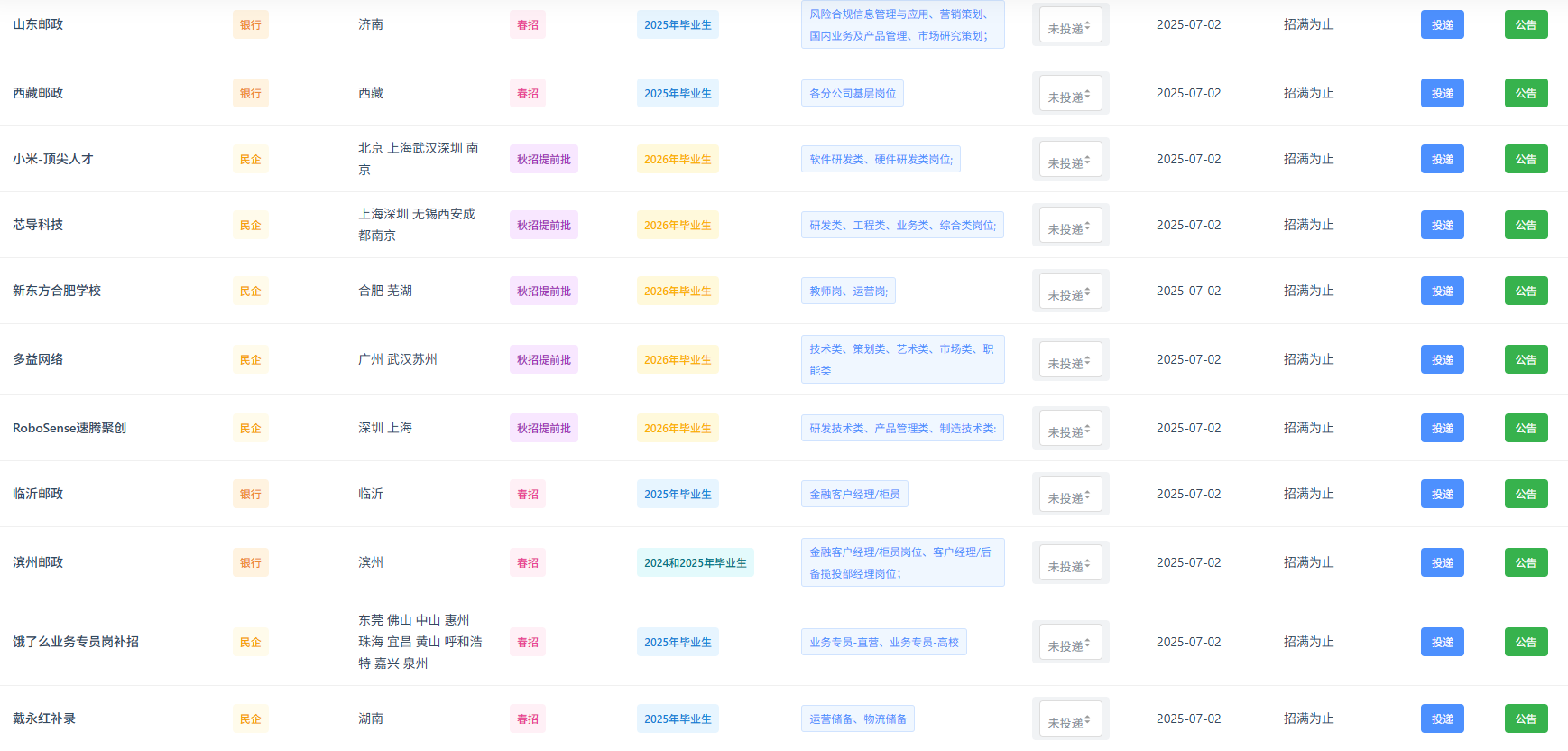Viewport: 1568px width, 751px height.
Task: Click 软件研发类、硬件研发类岗位 position tag
Action: (881, 159)
